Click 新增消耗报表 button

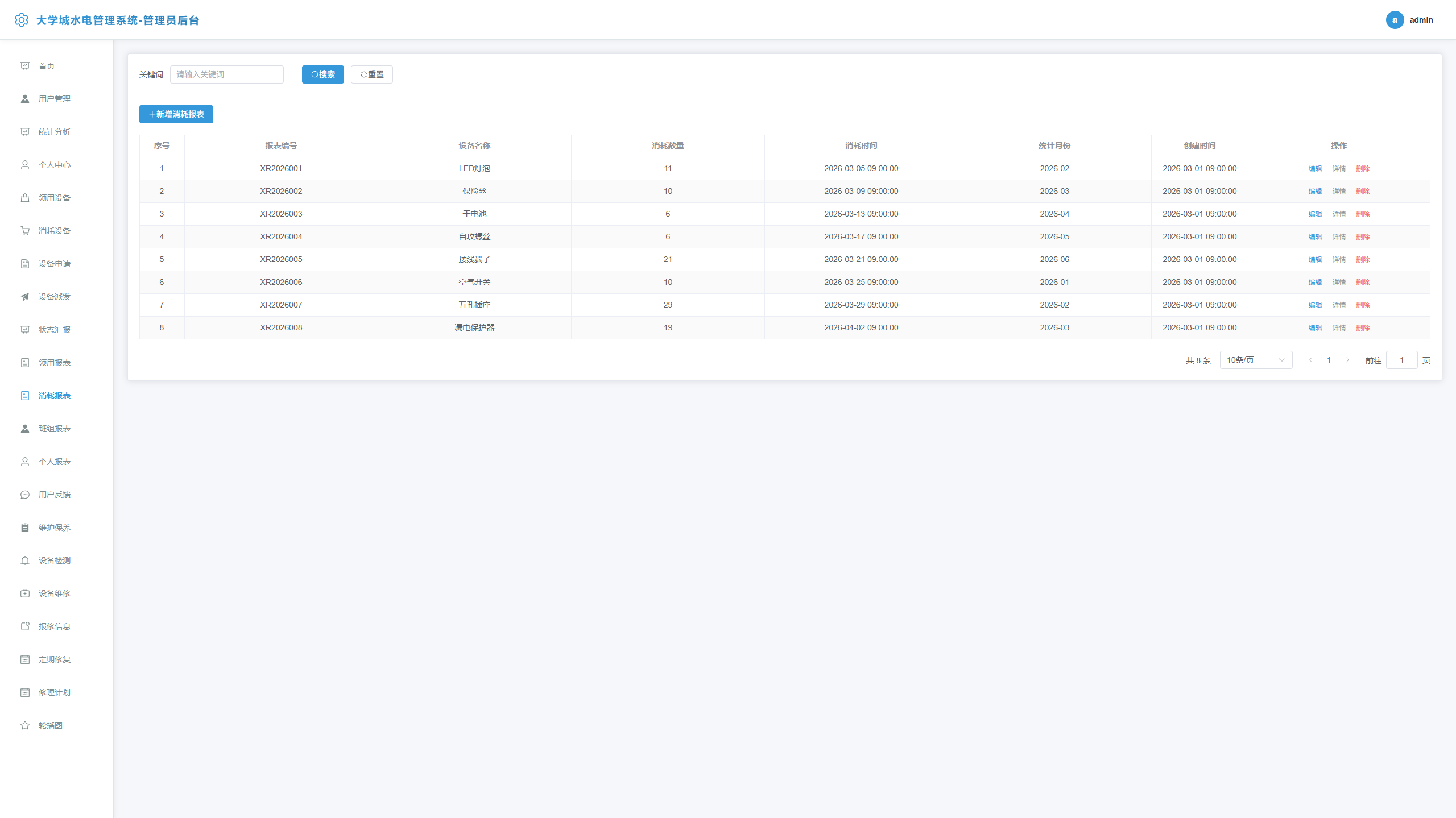pos(176,114)
